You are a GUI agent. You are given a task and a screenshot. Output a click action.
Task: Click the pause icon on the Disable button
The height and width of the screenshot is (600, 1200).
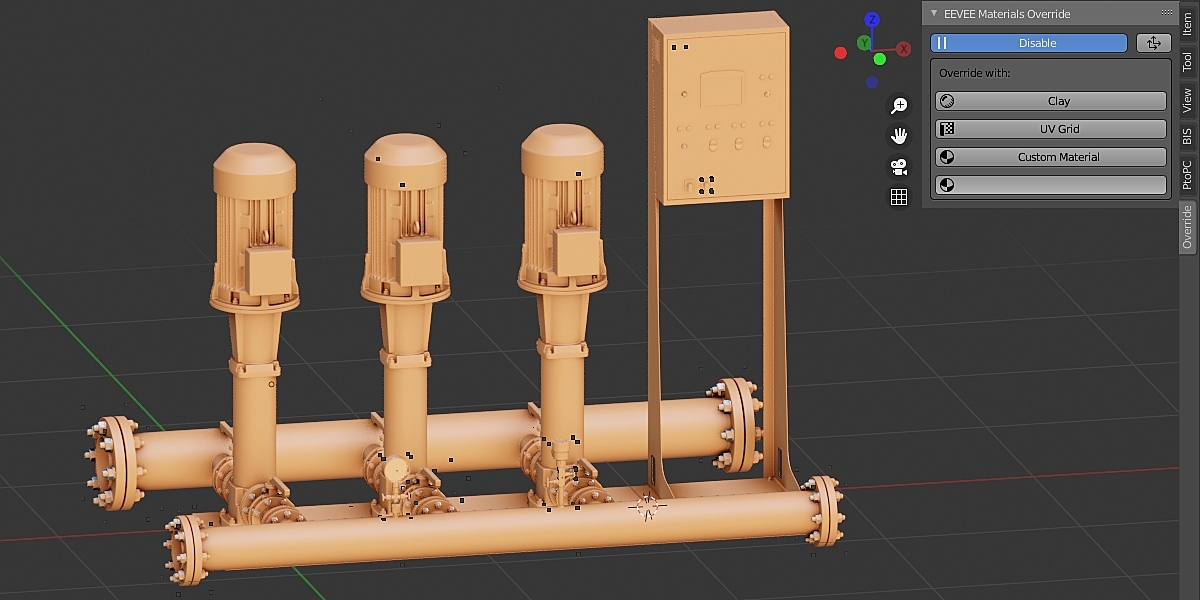pos(941,42)
